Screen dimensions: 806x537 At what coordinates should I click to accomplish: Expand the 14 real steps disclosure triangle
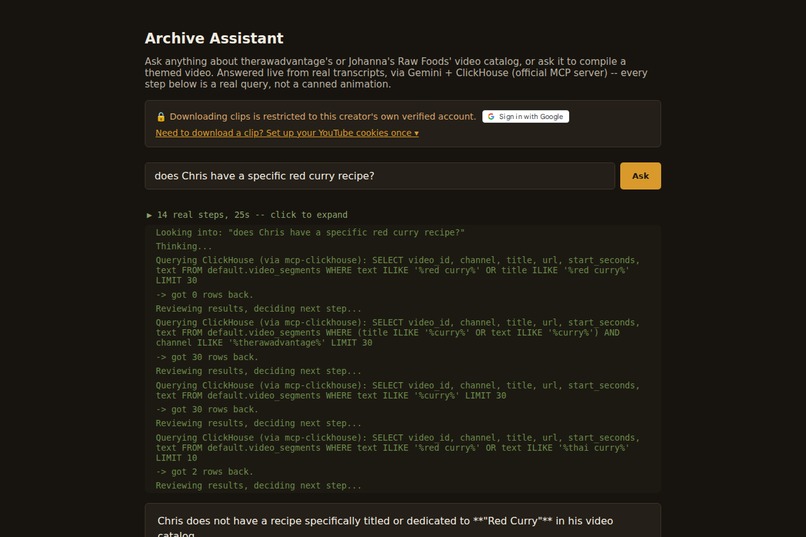click(x=149, y=215)
